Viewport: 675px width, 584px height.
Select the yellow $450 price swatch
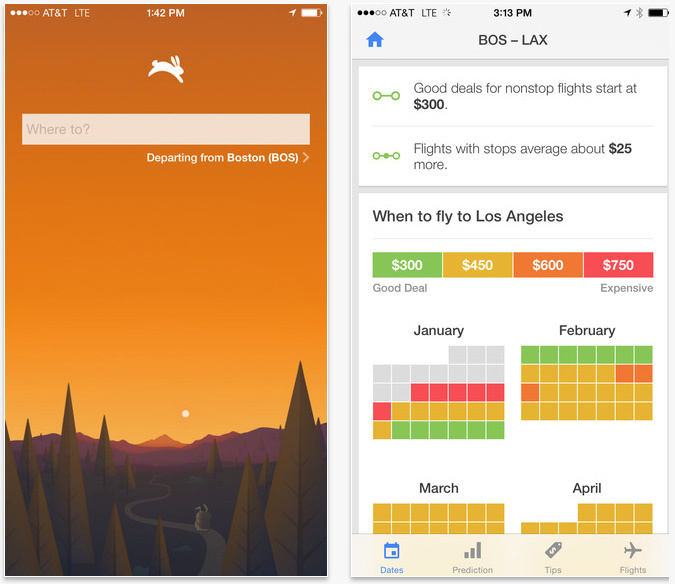pyautogui.click(x=477, y=265)
